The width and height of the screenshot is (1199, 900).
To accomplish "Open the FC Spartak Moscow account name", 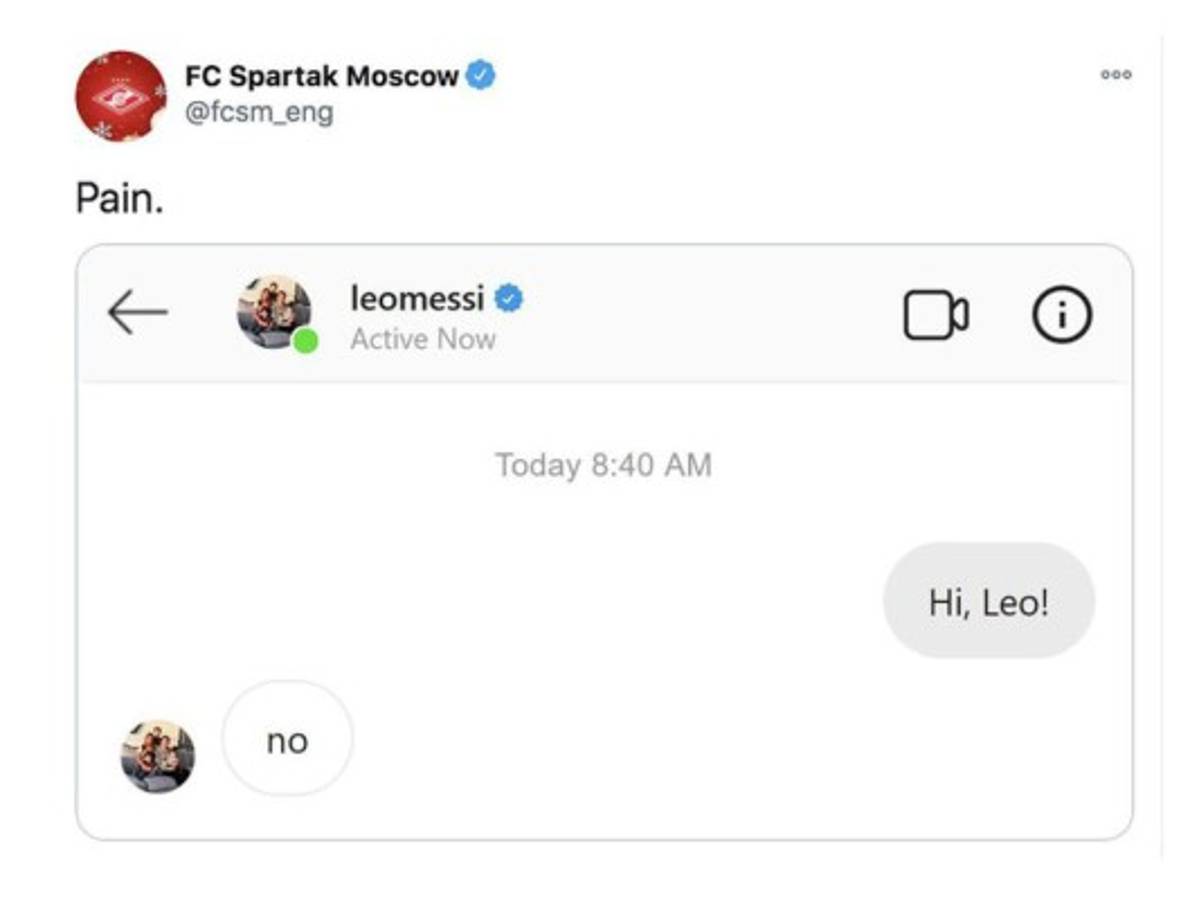I will point(321,76).
